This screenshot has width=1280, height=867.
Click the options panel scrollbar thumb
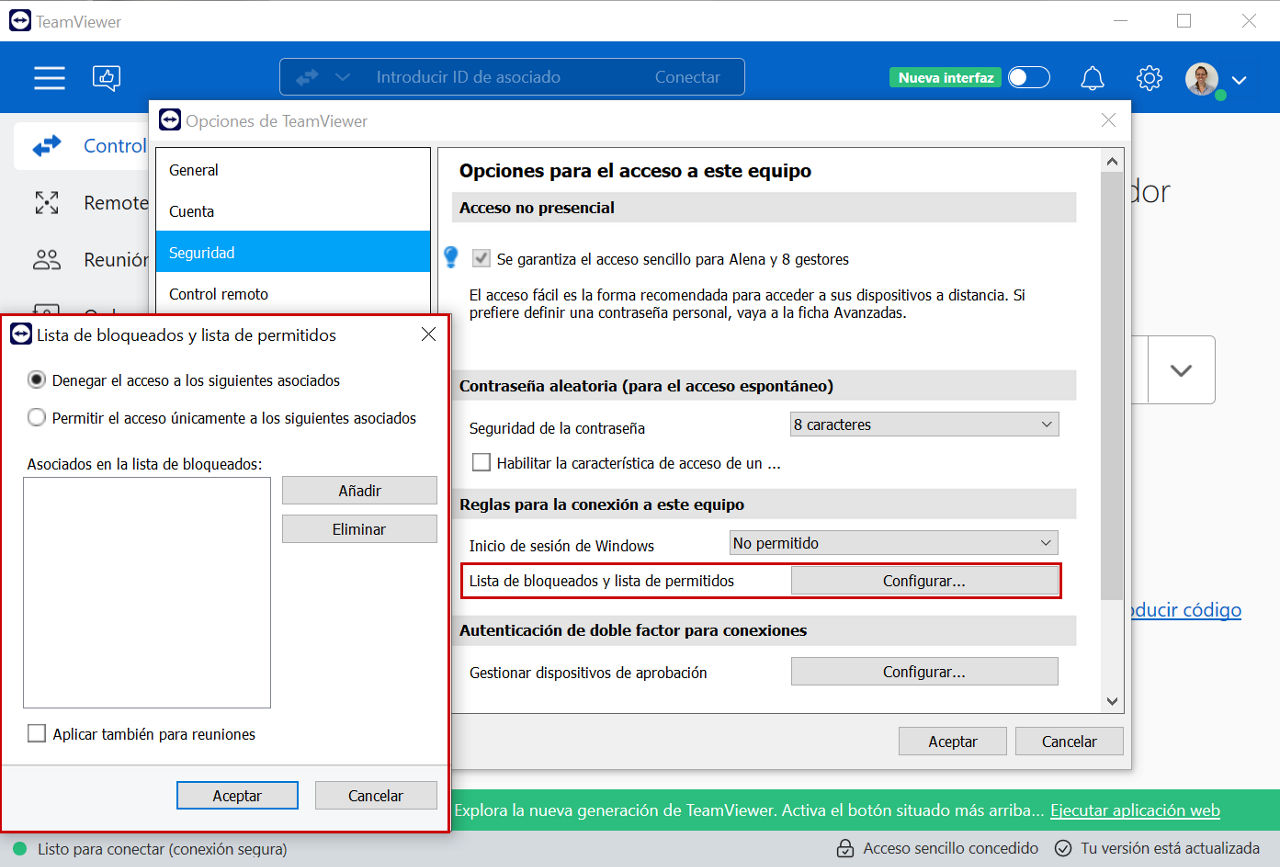pyautogui.click(x=1111, y=385)
